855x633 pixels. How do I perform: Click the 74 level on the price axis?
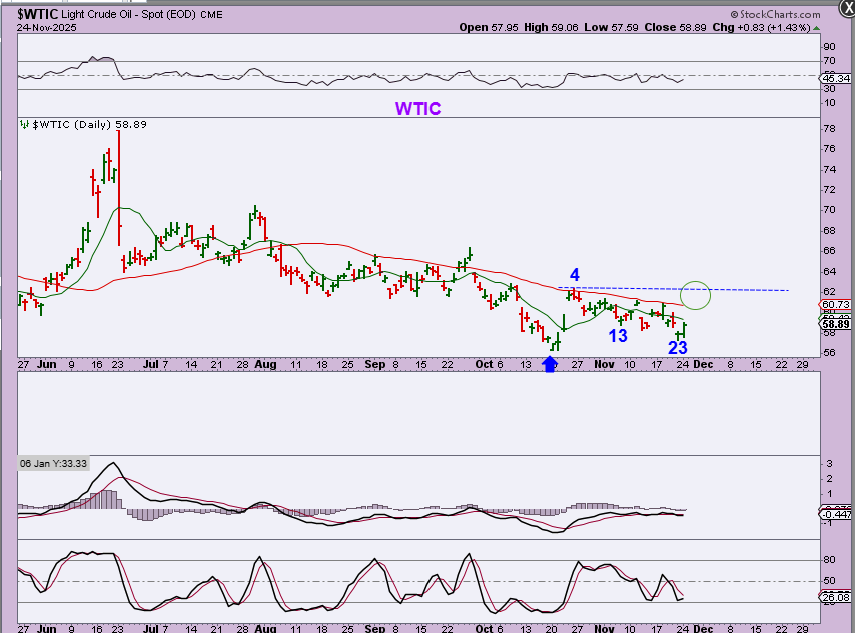coord(829,170)
